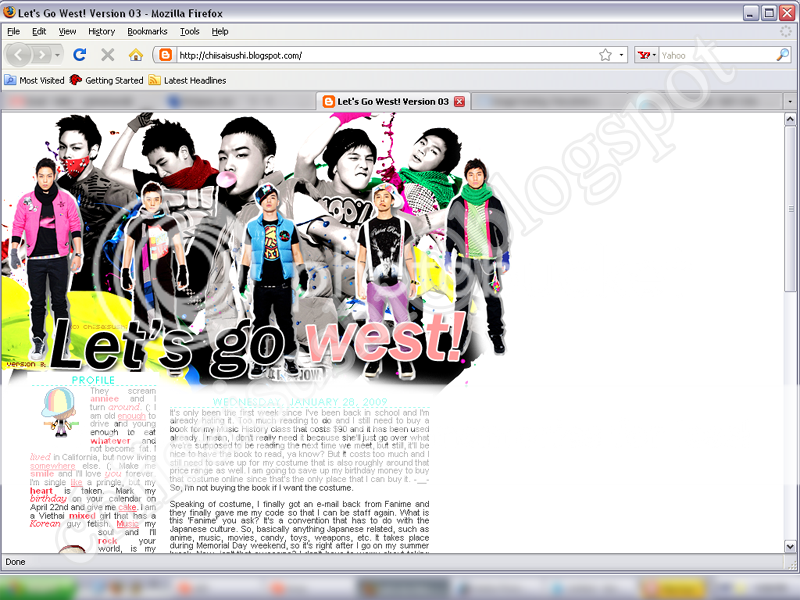This screenshot has height=600, width=800.
Task: Click the Getting Started bookmark
Action: tap(106, 80)
